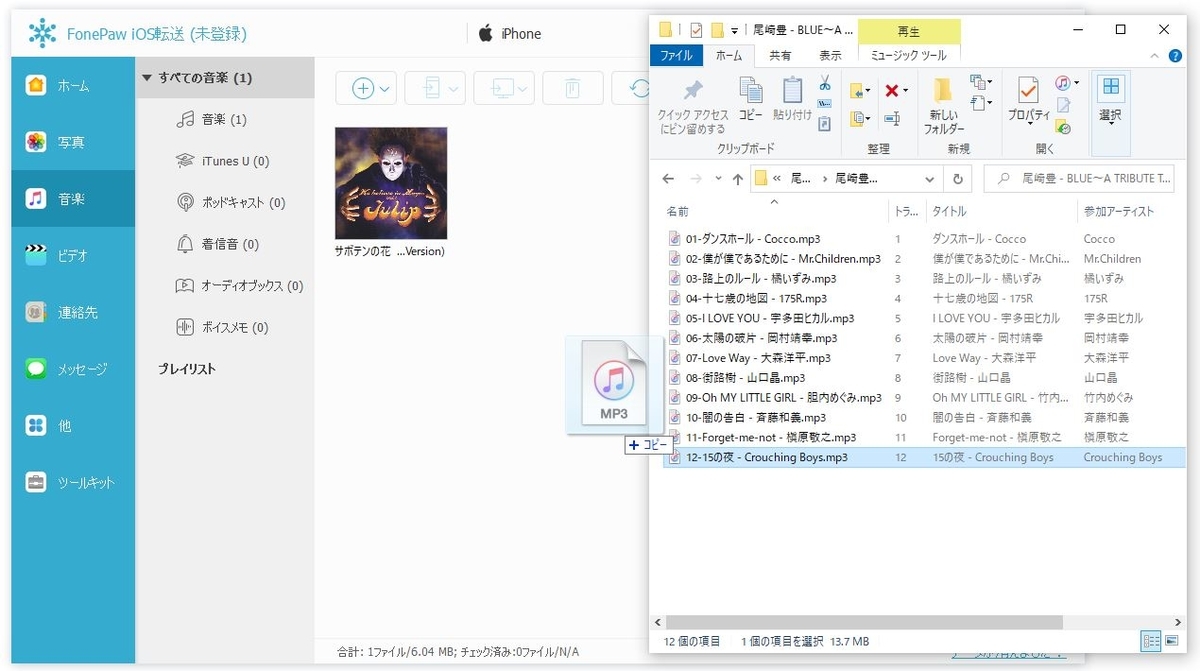The width and height of the screenshot is (1200, 671).
Task: Open the easy access dropdown in ribbon
Action: pyautogui.click(x=981, y=102)
